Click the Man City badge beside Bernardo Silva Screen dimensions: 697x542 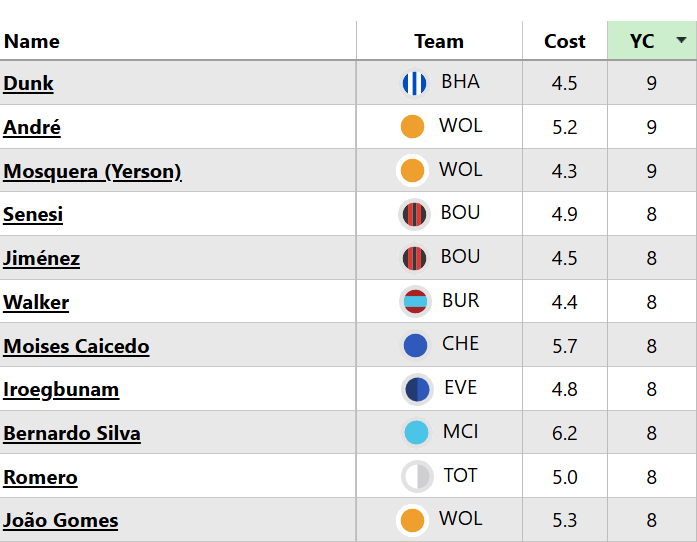[415, 433]
